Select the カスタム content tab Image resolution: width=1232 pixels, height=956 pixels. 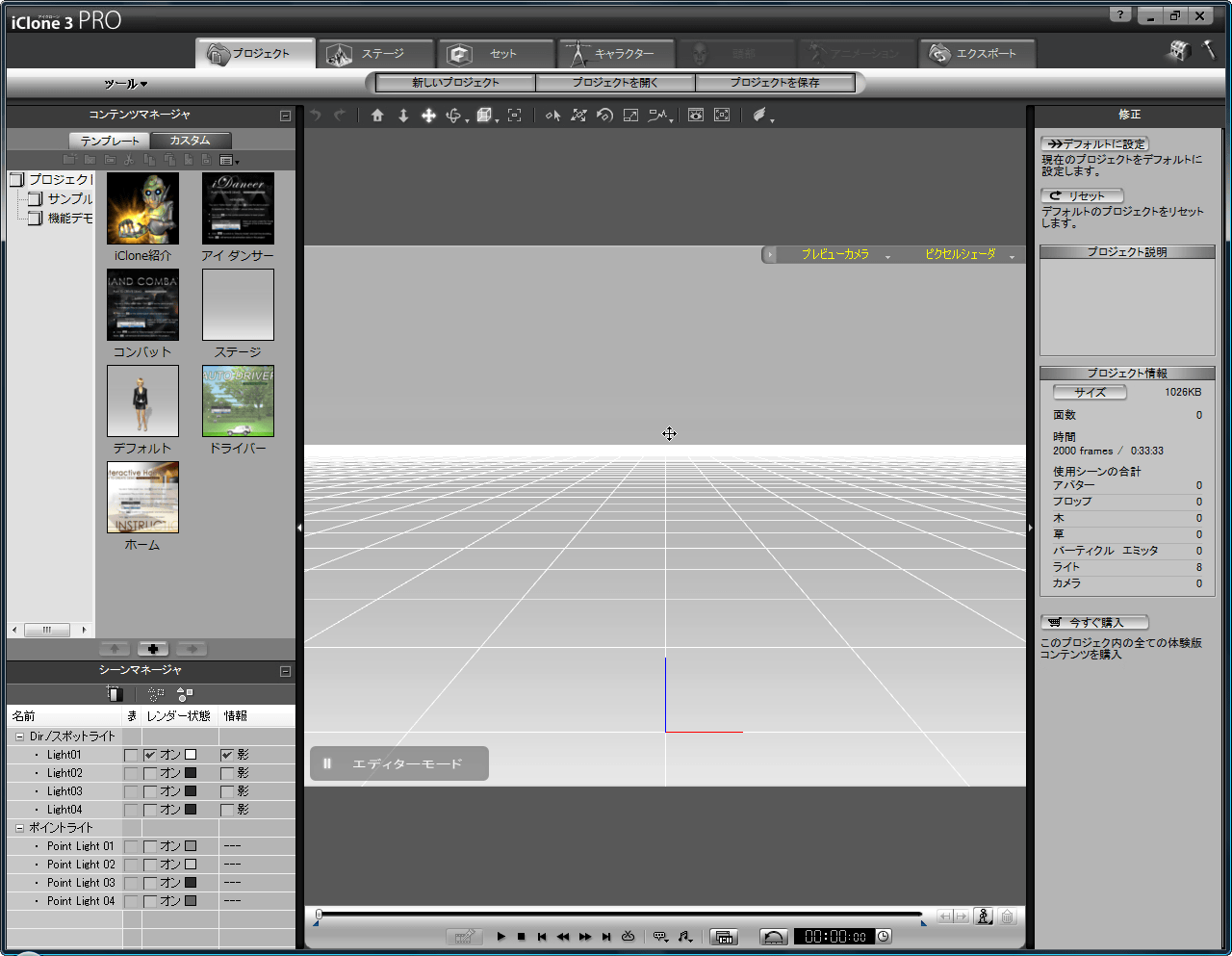191,141
